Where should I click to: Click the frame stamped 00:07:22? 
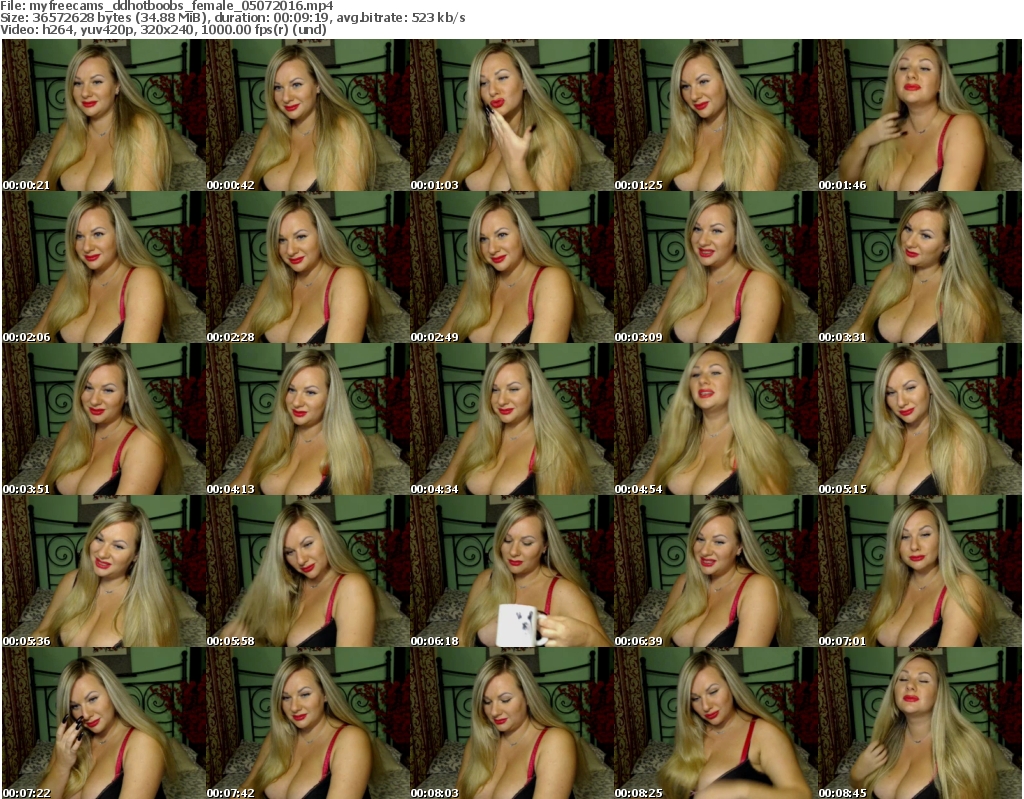tap(104, 723)
